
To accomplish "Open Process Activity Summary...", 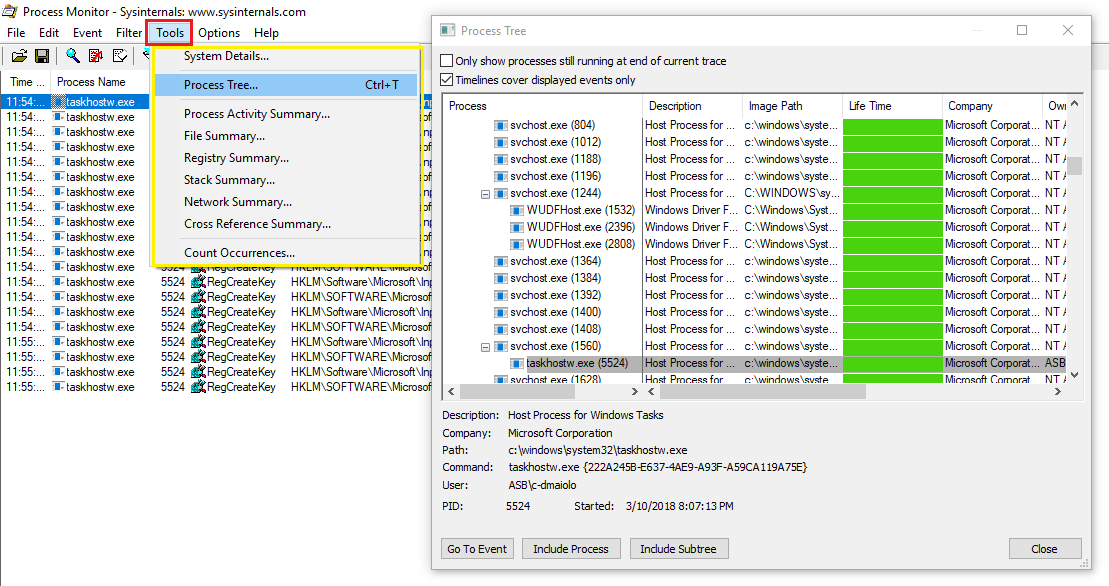I will (x=286, y=114).
